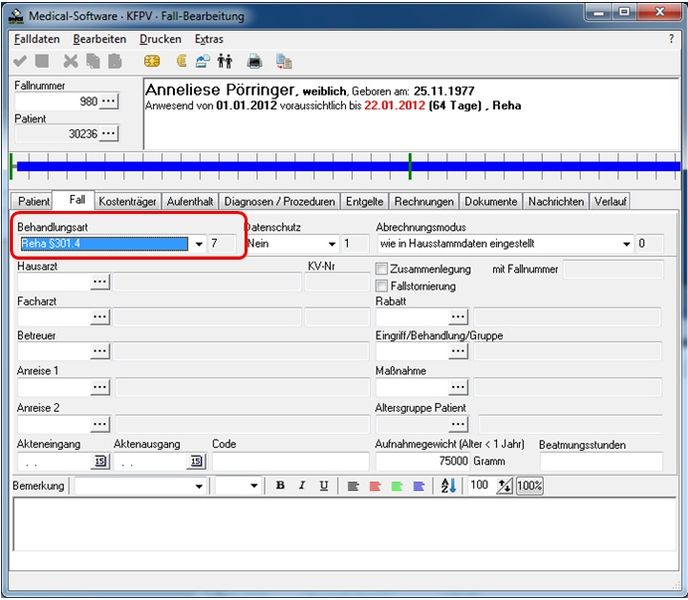Open the Drucken menu
This screenshot has width=688, height=600.
[160, 39]
